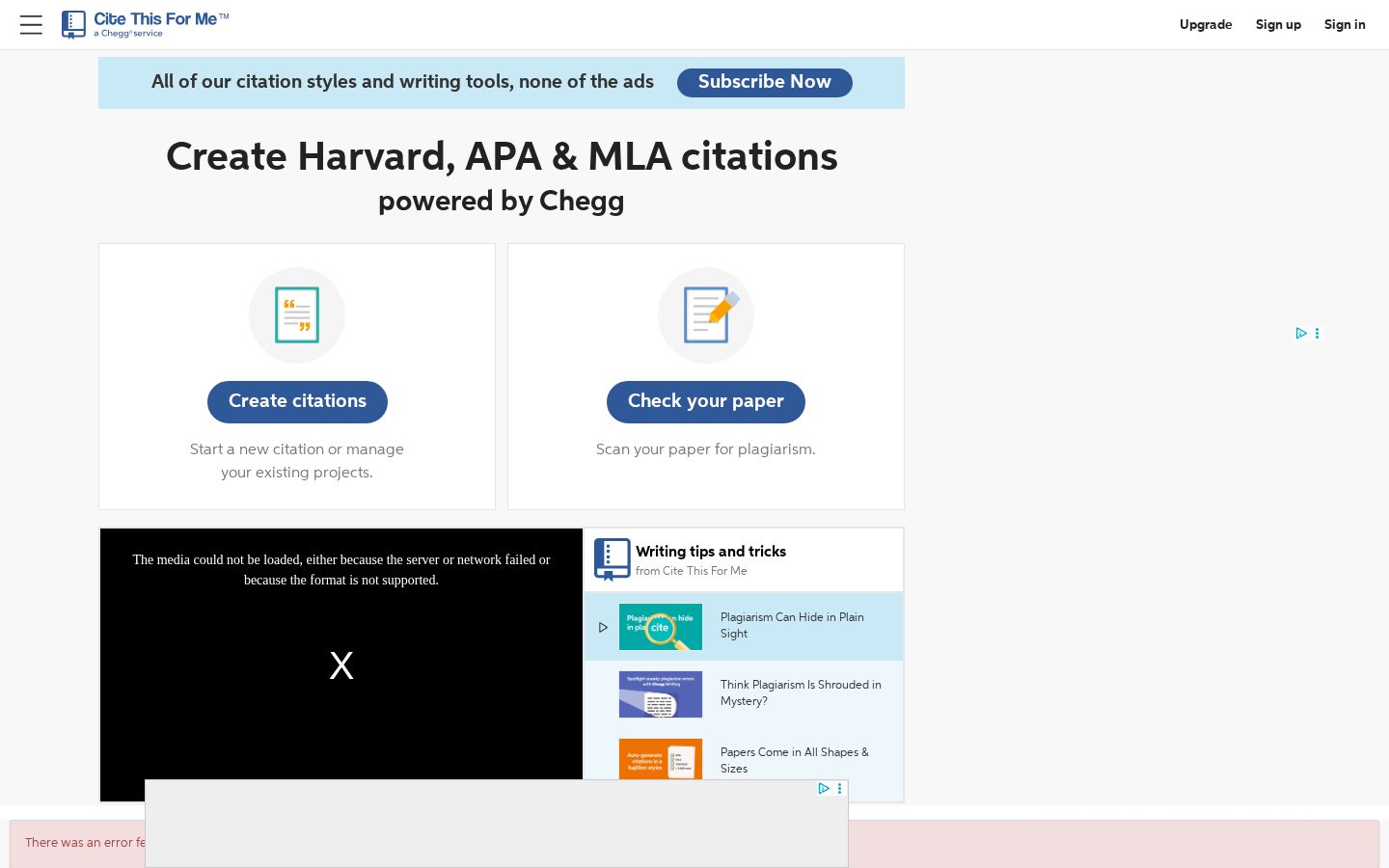Click the Cite This For Me logo

coord(146,24)
